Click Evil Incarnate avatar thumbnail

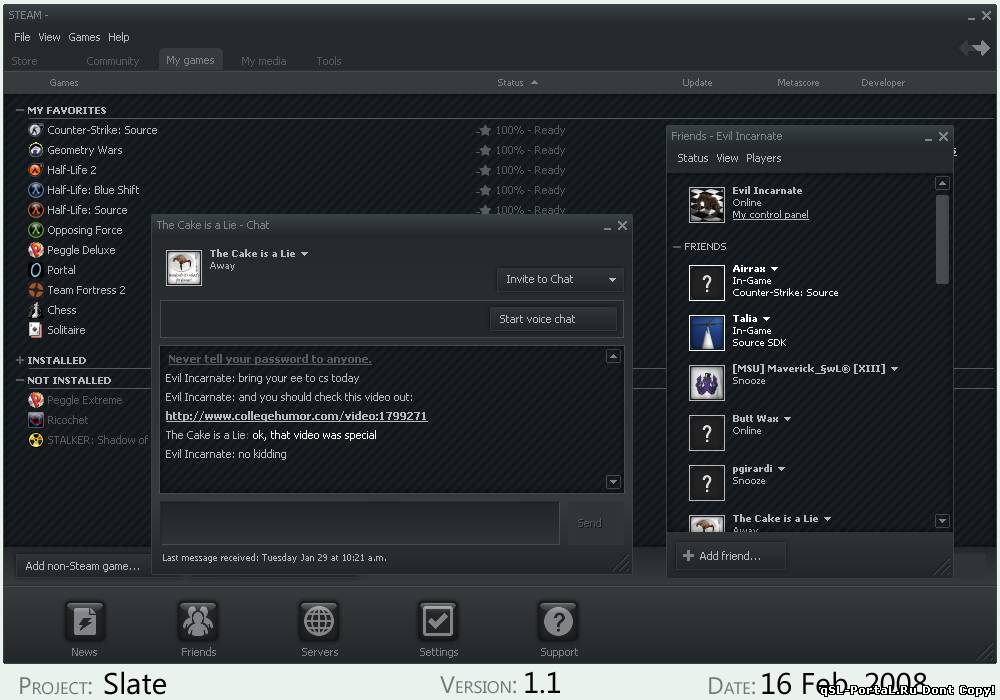point(707,205)
